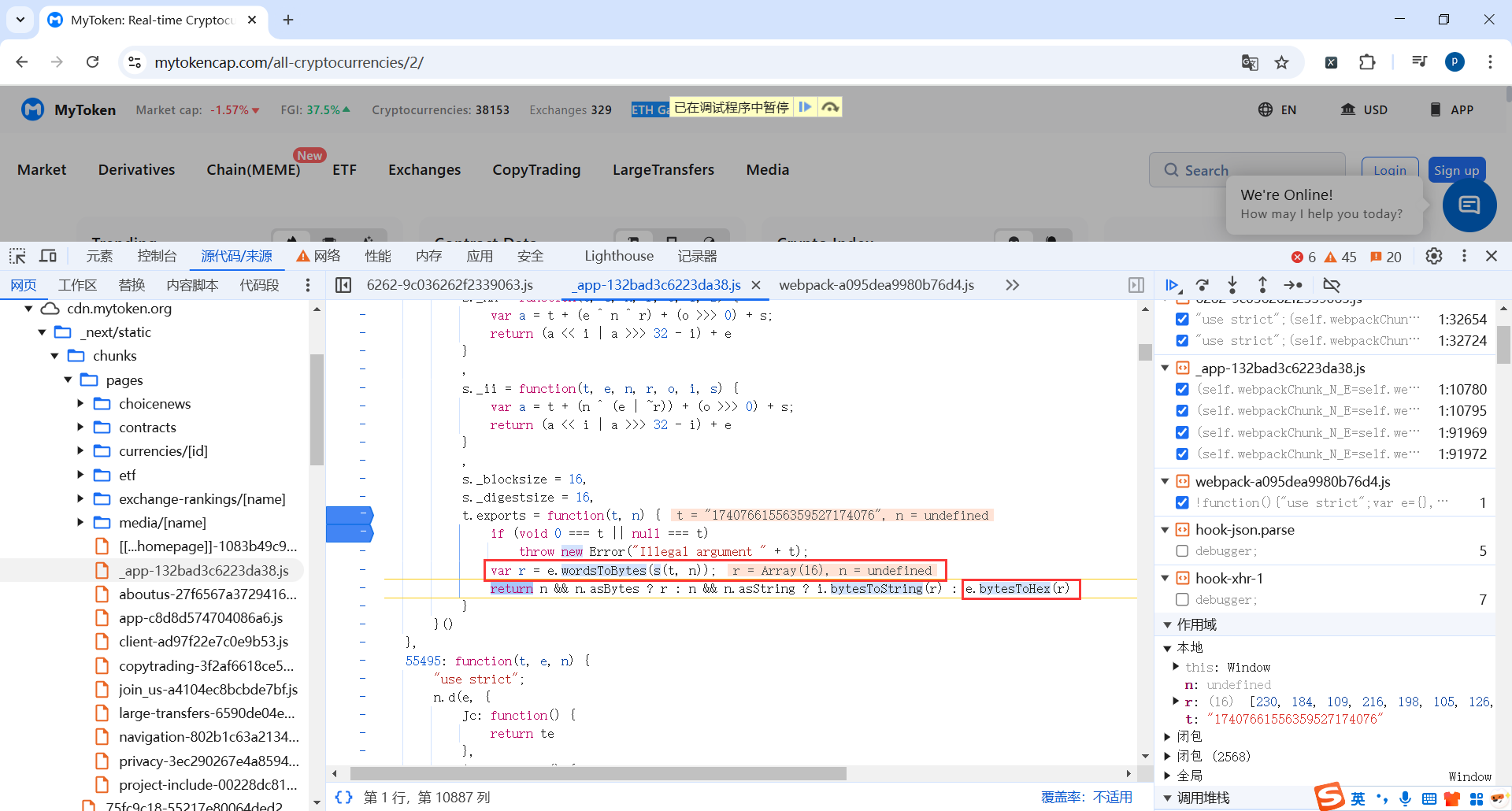Viewport: 1512px width, 811px height.
Task: Toggle the breakpoint at 1:91972
Action: (1182, 454)
